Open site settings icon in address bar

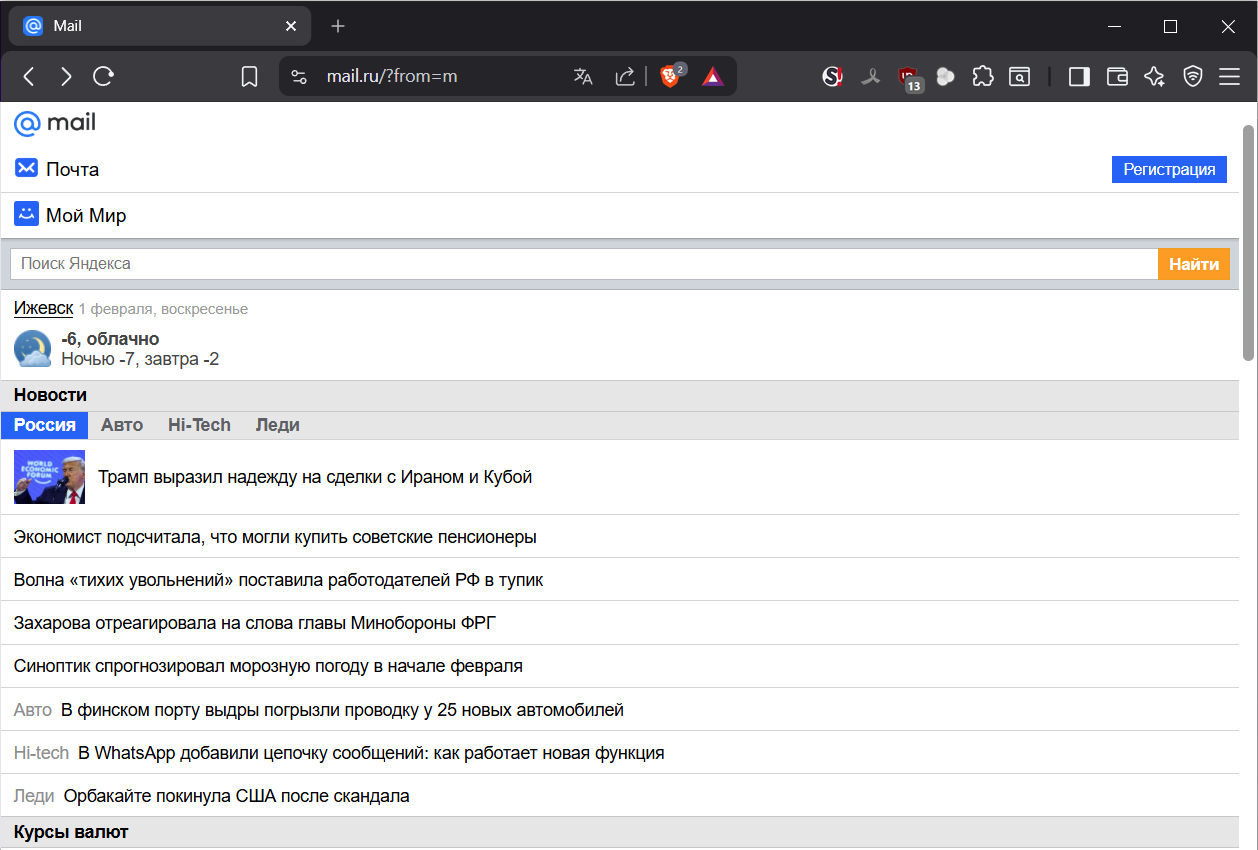[298, 76]
